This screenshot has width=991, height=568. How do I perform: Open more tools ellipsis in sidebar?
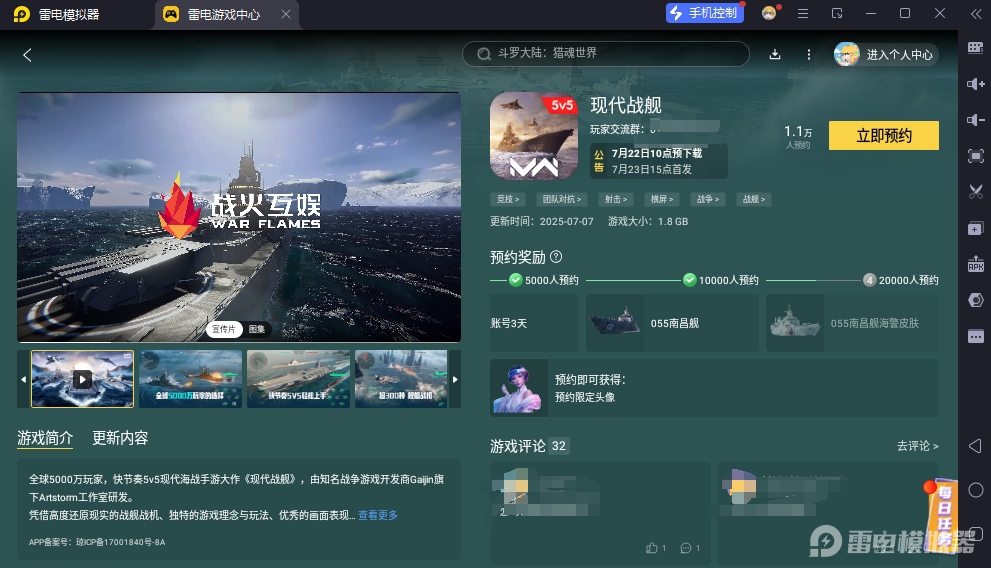click(975, 336)
